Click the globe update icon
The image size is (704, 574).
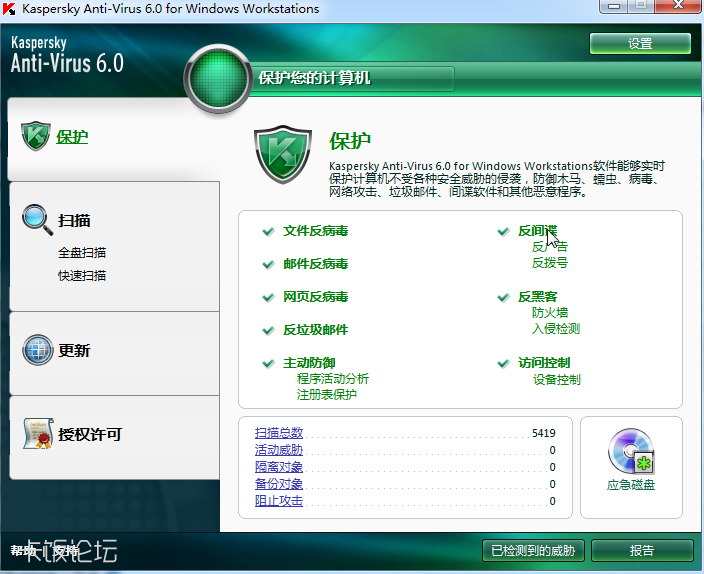(x=37, y=350)
